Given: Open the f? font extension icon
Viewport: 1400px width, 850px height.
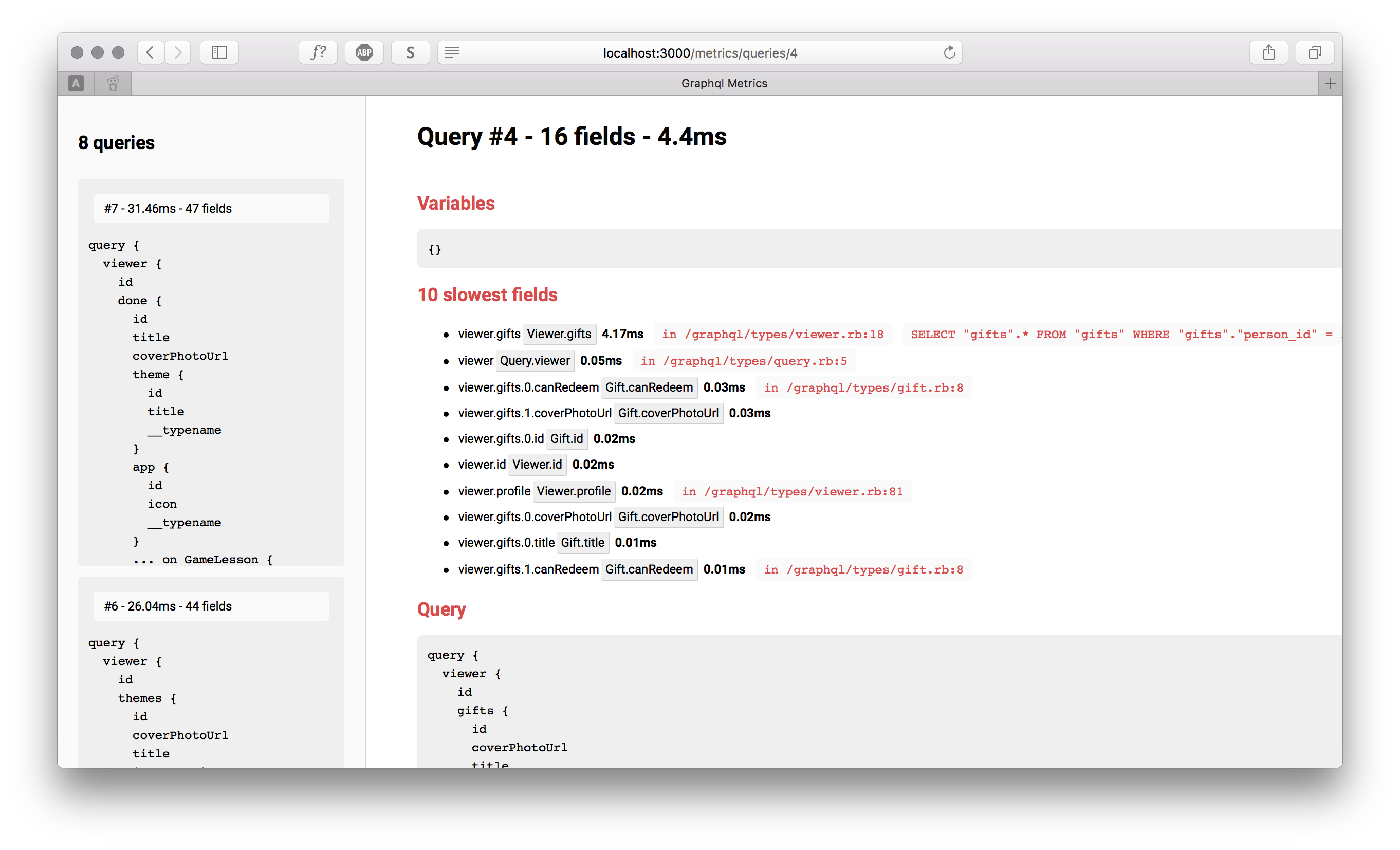Looking at the screenshot, I should (318, 53).
